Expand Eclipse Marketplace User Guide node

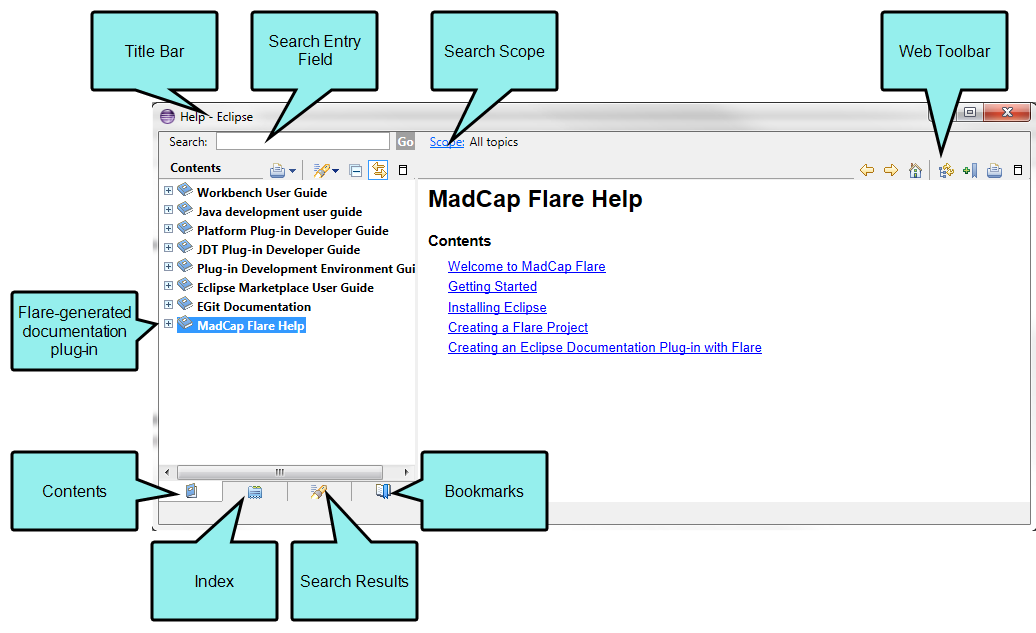coord(168,285)
